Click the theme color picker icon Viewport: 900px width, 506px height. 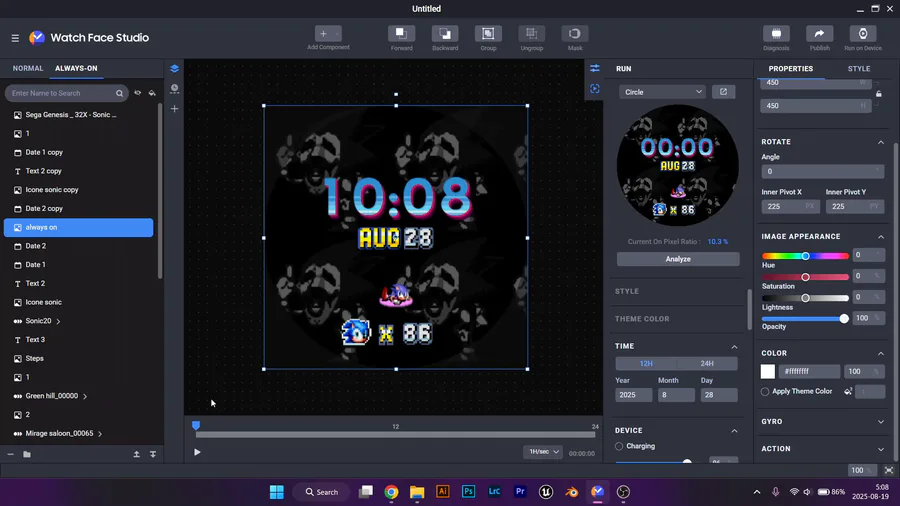(848, 391)
